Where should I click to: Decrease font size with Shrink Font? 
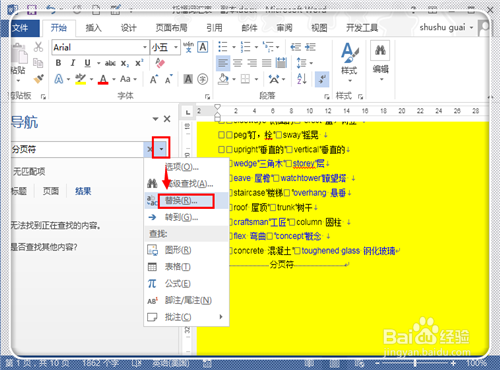[x=169, y=79]
